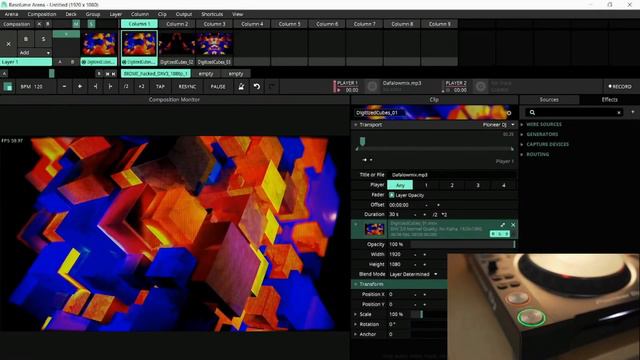Viewport: 640px width, 360px height.
Task: Expand the ROUTING category
Action: click(x=522, y=155)
